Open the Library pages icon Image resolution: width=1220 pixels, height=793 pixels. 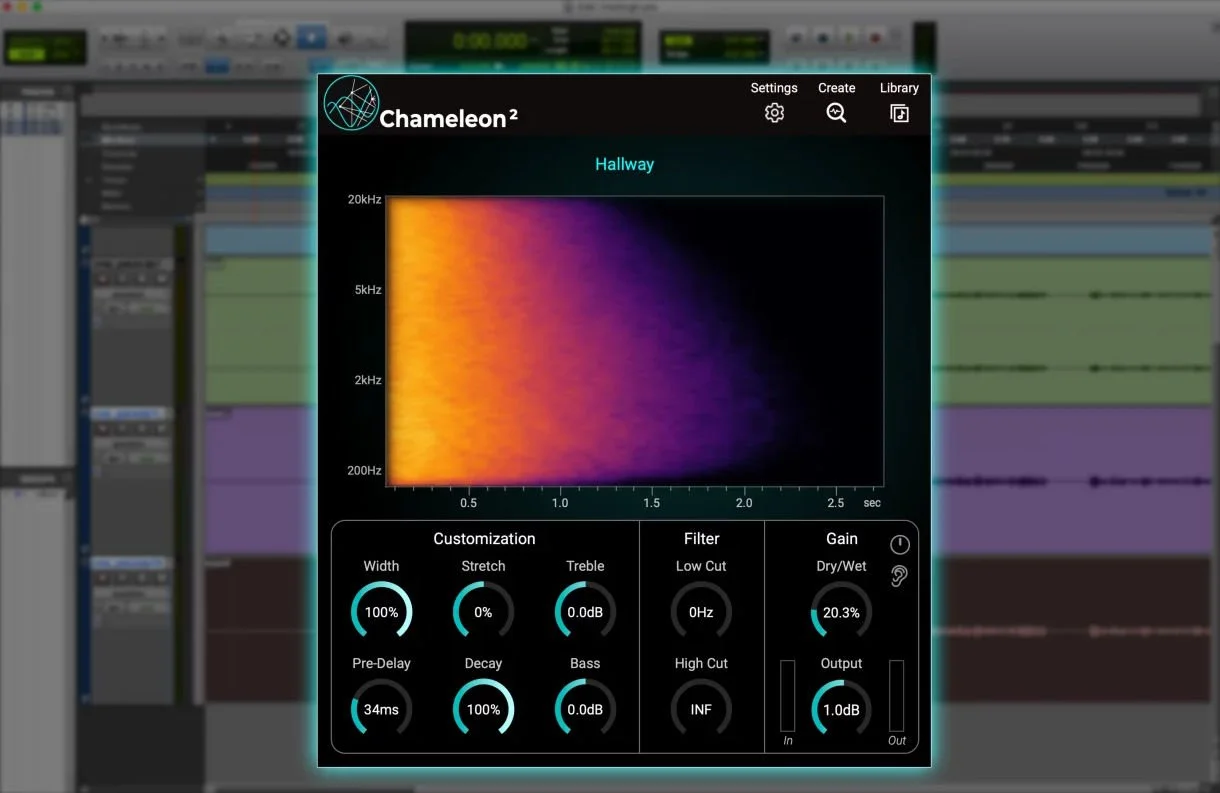(x=899, y=113)
